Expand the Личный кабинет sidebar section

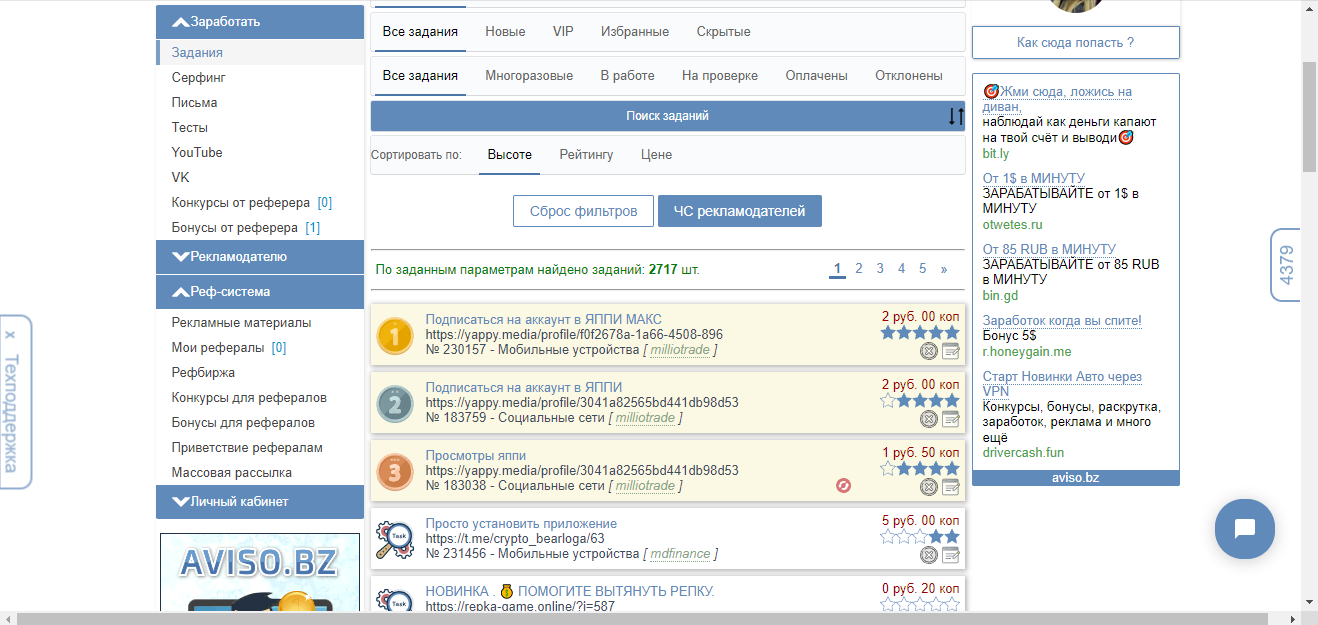(260, 502)
